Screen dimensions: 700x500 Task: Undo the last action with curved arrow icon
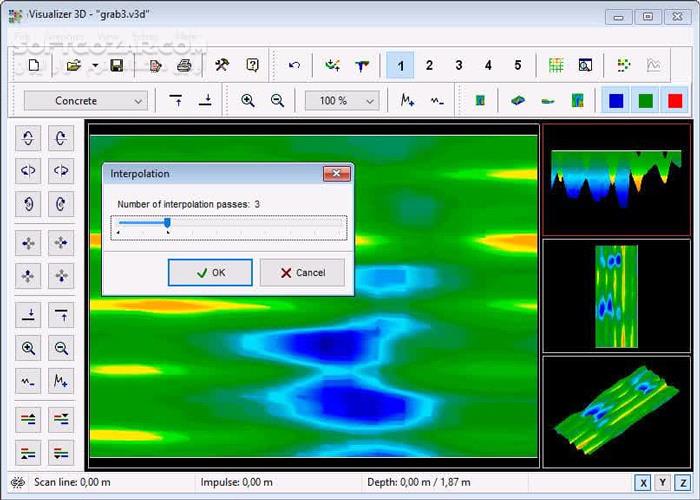coord(294,65)
